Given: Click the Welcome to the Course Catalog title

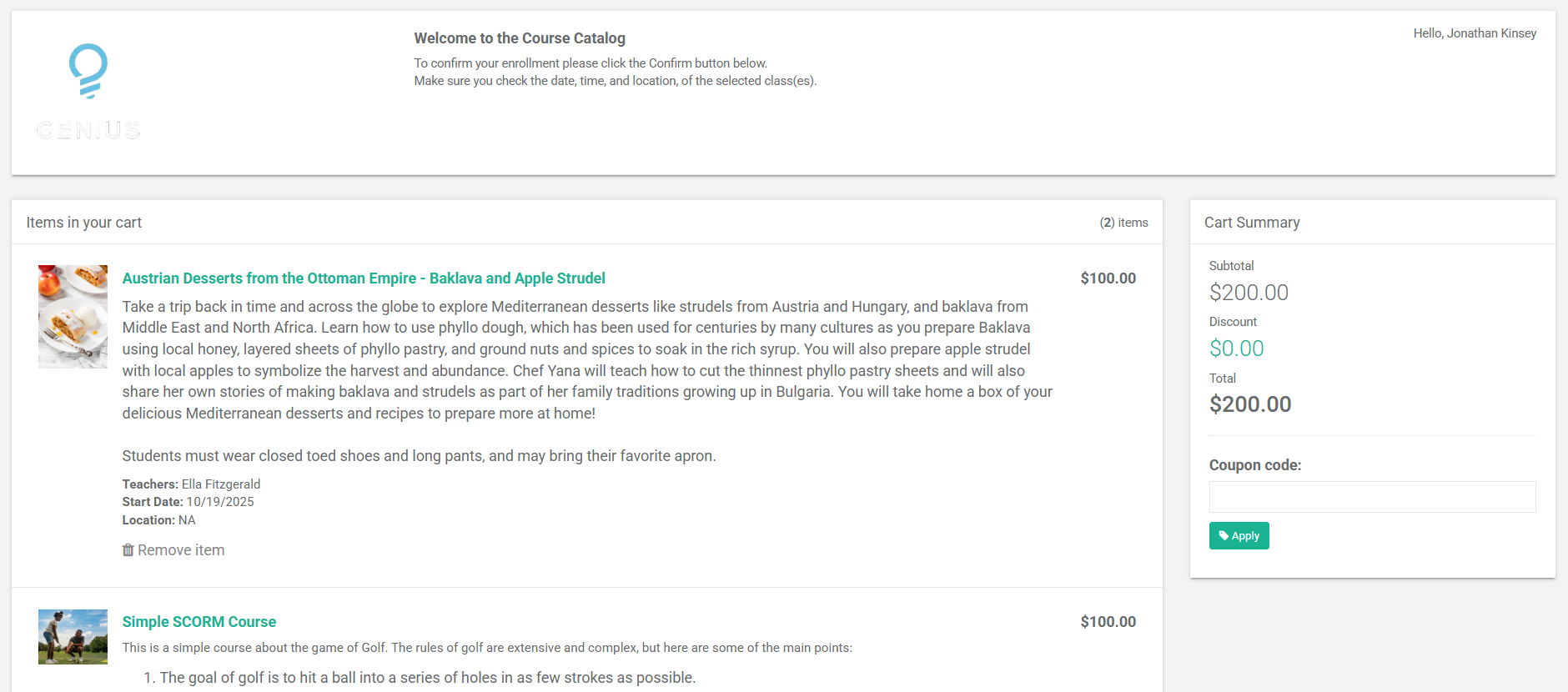Looking at the screenshot, I should (x=520, y=38).
